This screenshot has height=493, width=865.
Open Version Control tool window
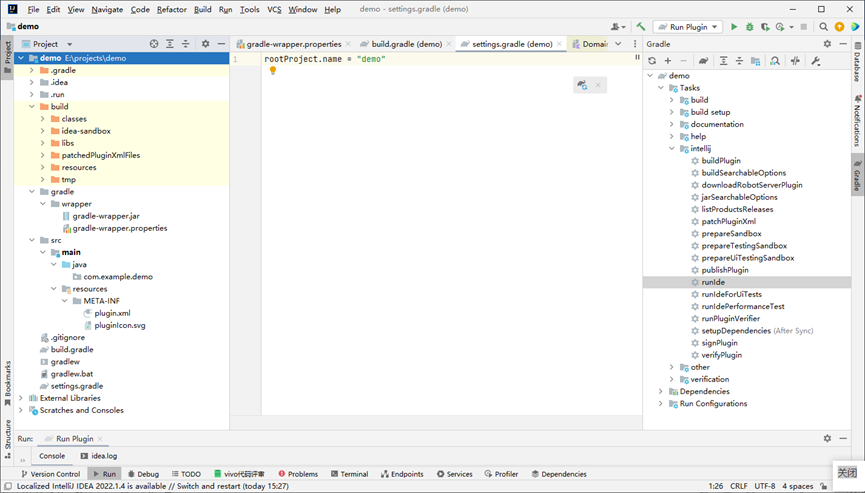[50, 474]
